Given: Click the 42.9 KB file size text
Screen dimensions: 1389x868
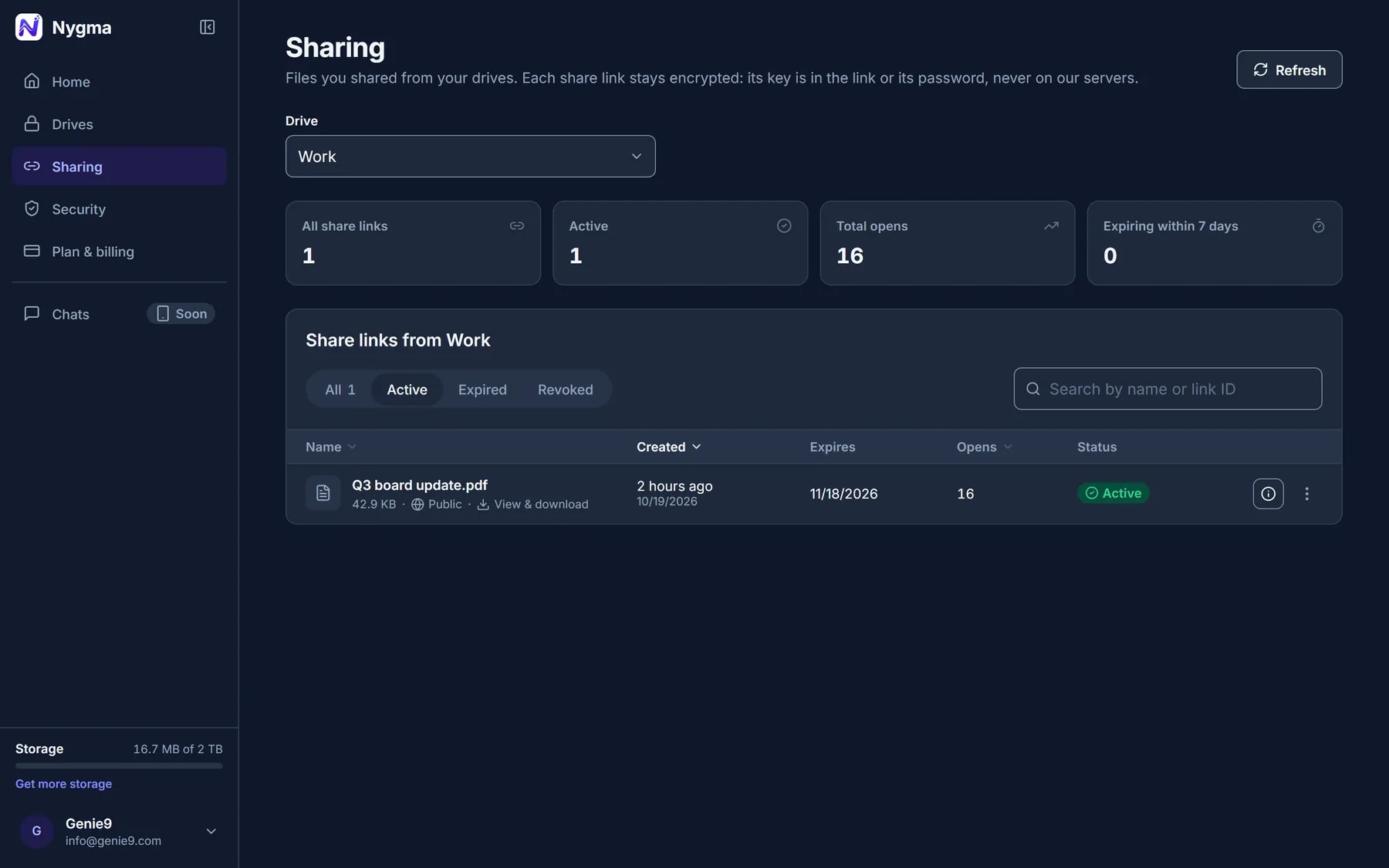Looking at the screenshot, I should (373, 505).
